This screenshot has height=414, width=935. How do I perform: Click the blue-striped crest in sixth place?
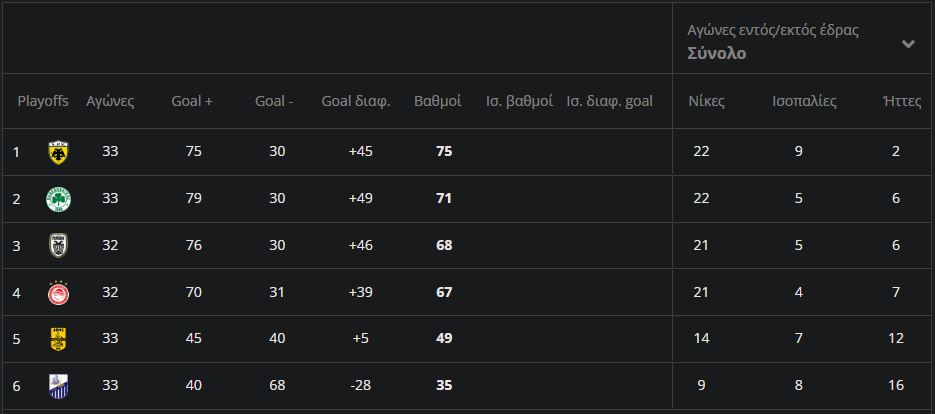click(58, 386)
